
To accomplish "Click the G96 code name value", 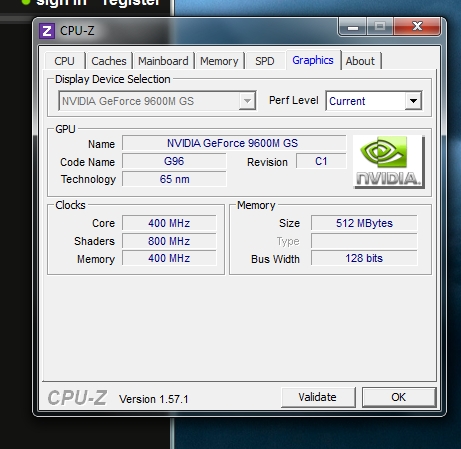I will (174, 161).
